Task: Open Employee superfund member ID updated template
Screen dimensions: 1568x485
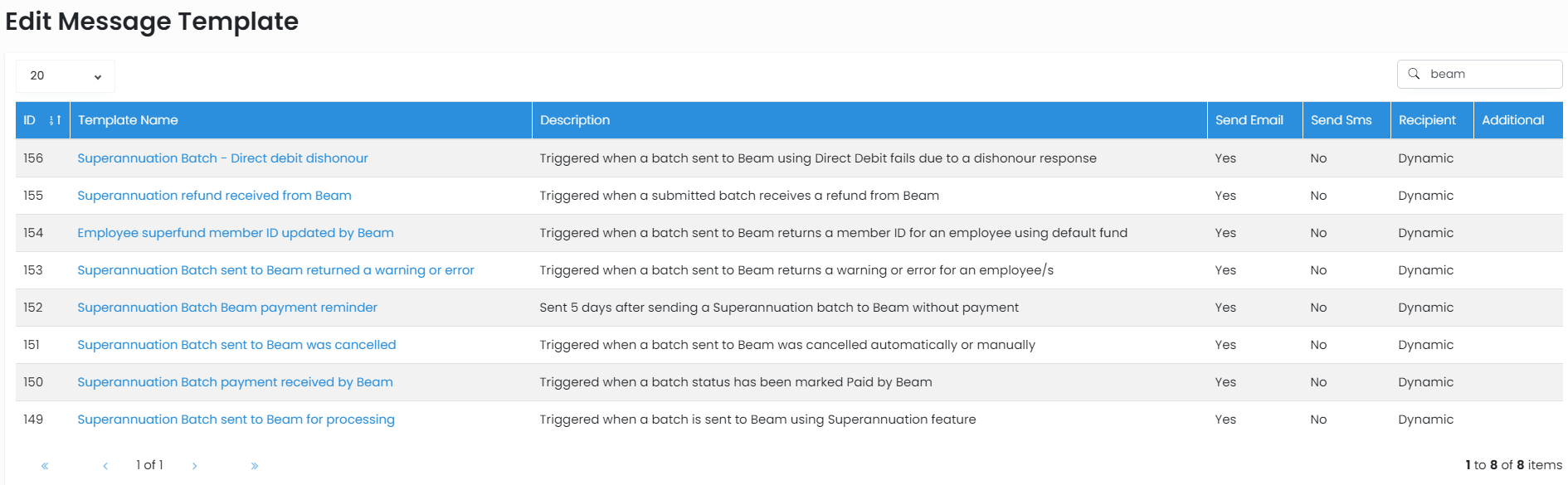Action: pos(235,233)
